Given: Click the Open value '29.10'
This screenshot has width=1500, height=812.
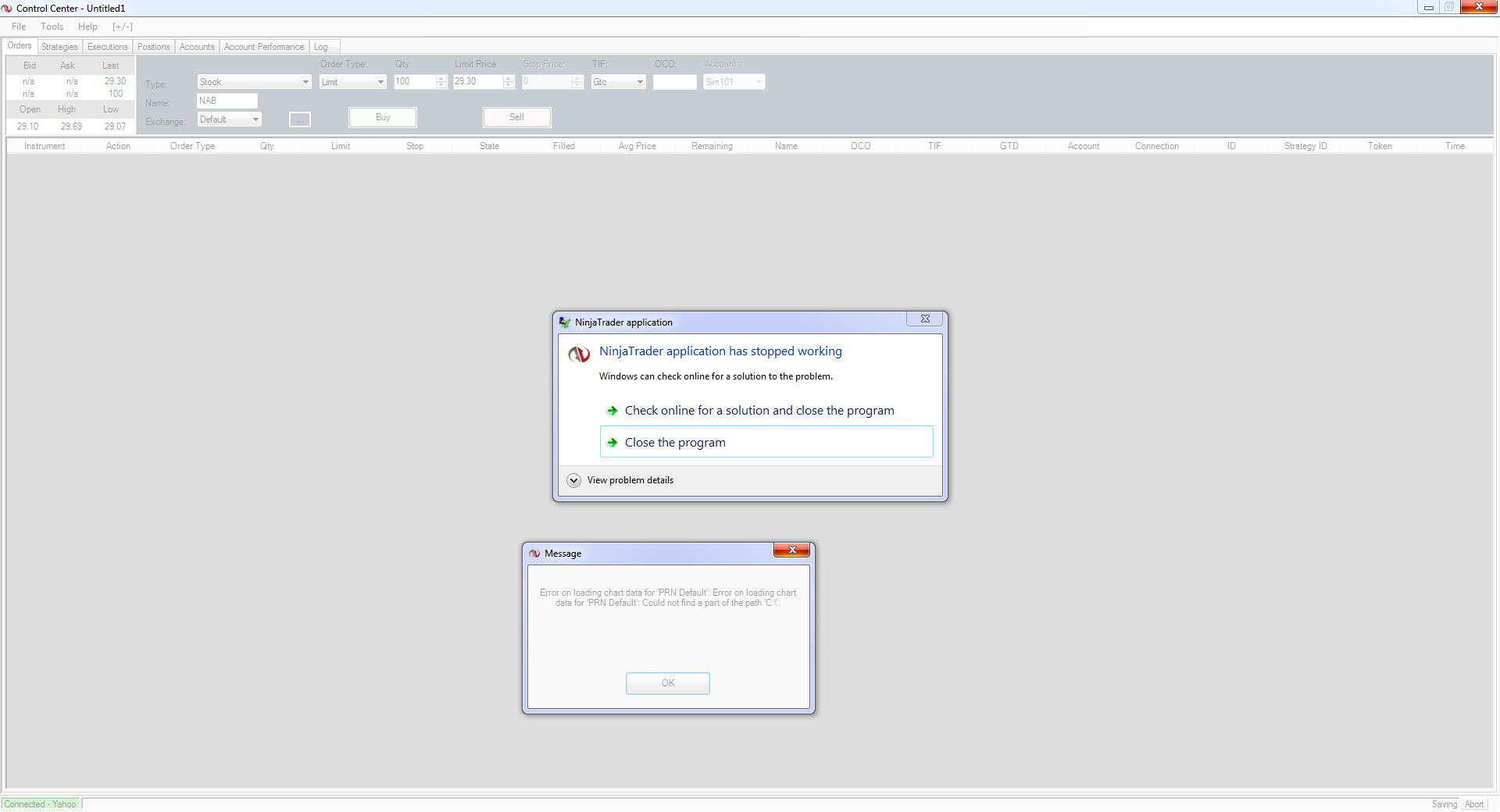Looking at the screenshot, I should (x=28, y=126).
